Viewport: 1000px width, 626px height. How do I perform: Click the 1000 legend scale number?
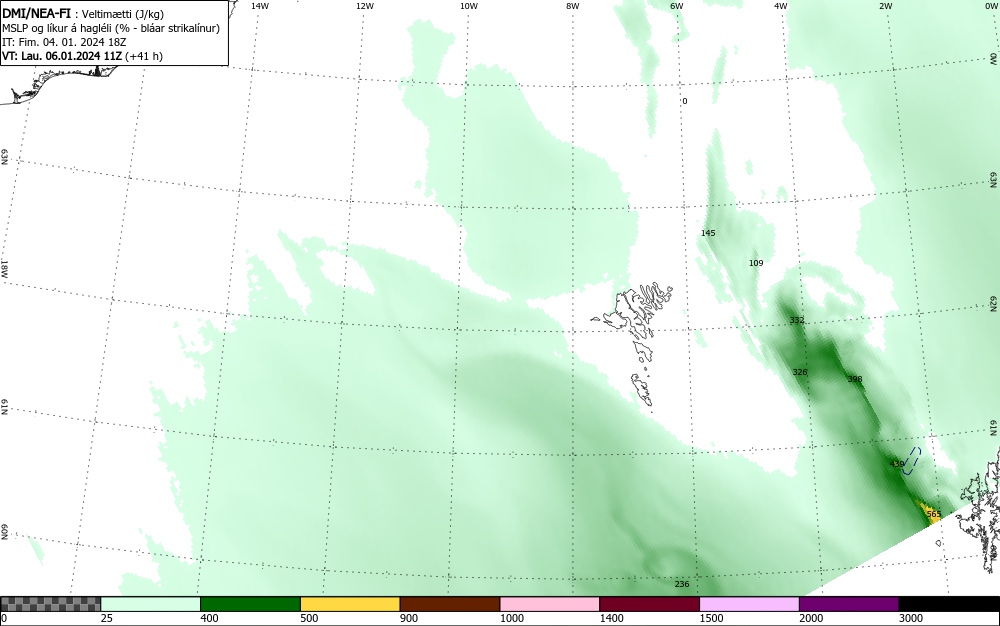coord(511,618)
